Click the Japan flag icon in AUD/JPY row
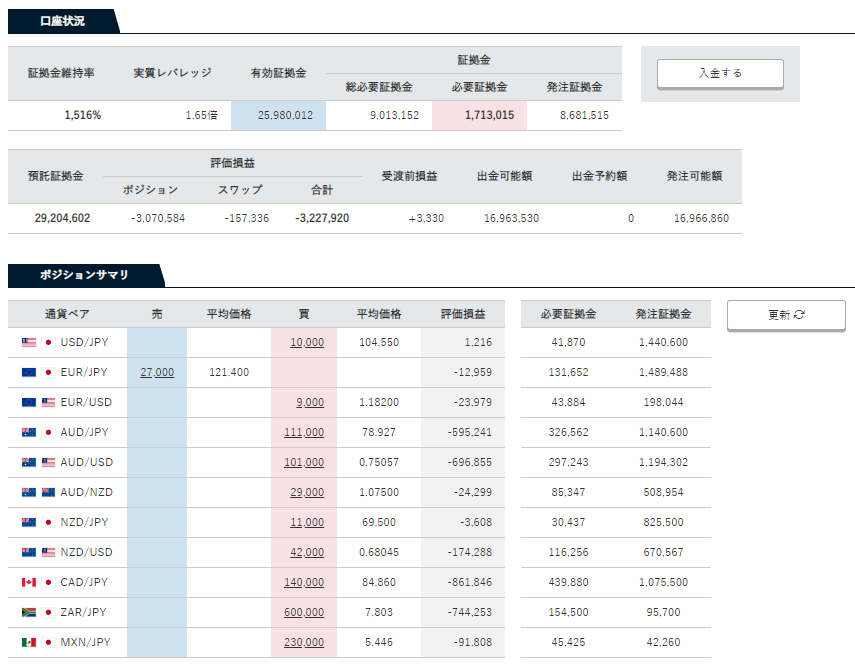The image size is (855, 667). pyautogui.click(x=49, y=432)
